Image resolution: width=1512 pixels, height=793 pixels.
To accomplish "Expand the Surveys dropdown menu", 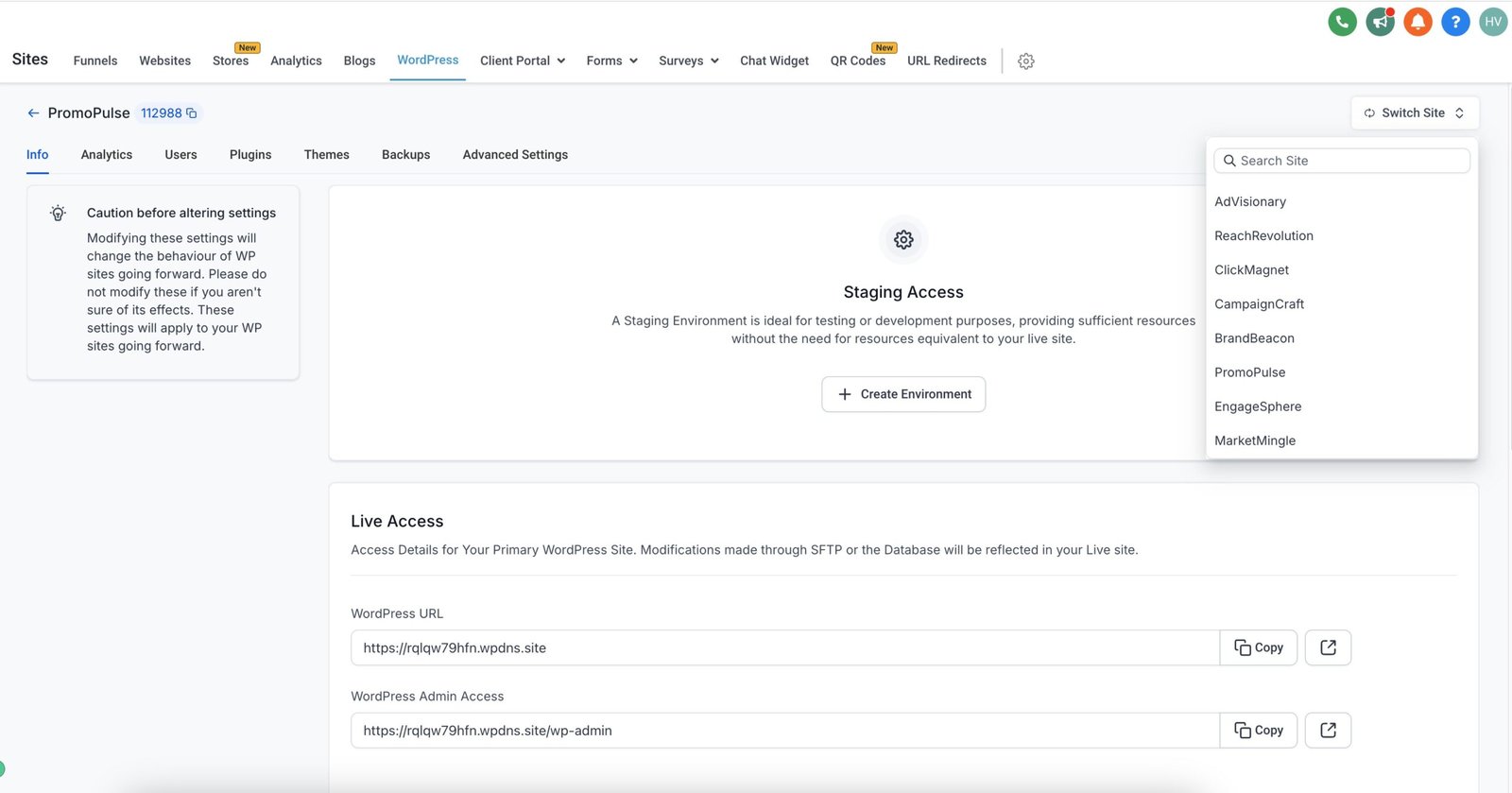I will [688, 60].
